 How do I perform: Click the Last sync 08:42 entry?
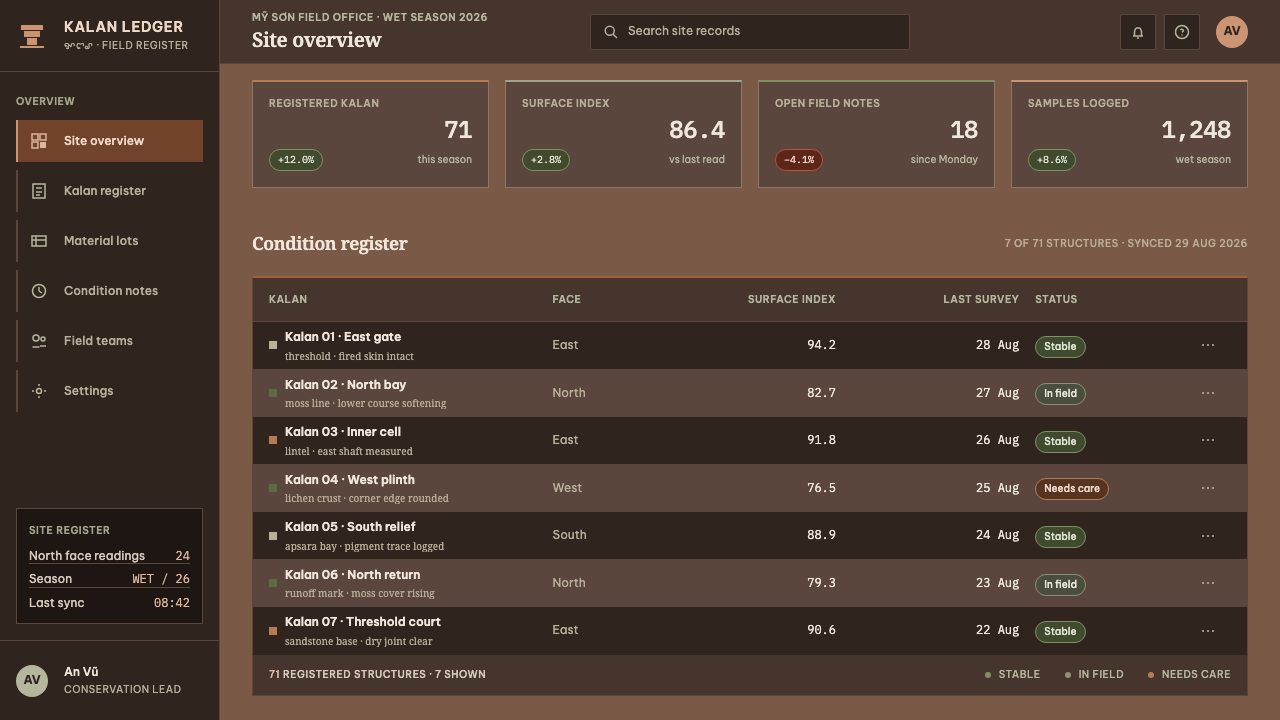tap(109, 603)
